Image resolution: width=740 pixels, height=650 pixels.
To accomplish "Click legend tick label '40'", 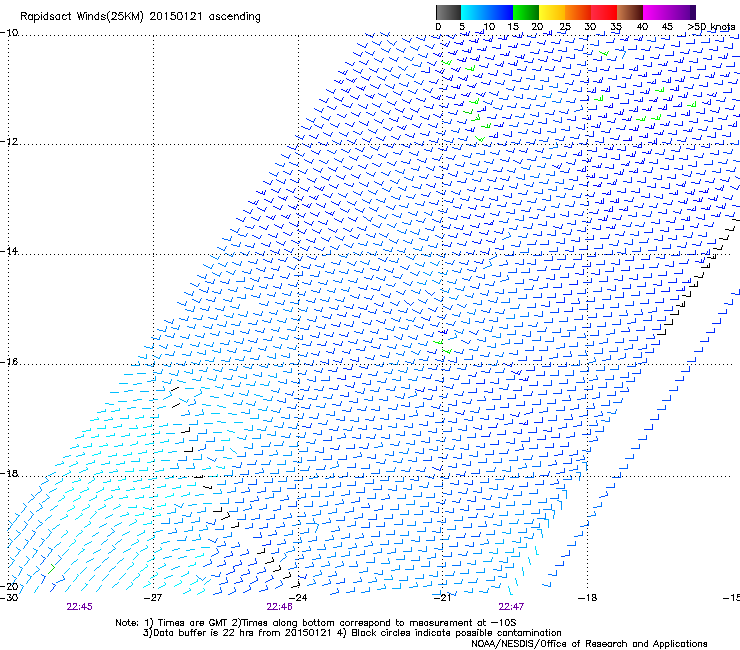I will pos(642,26).
